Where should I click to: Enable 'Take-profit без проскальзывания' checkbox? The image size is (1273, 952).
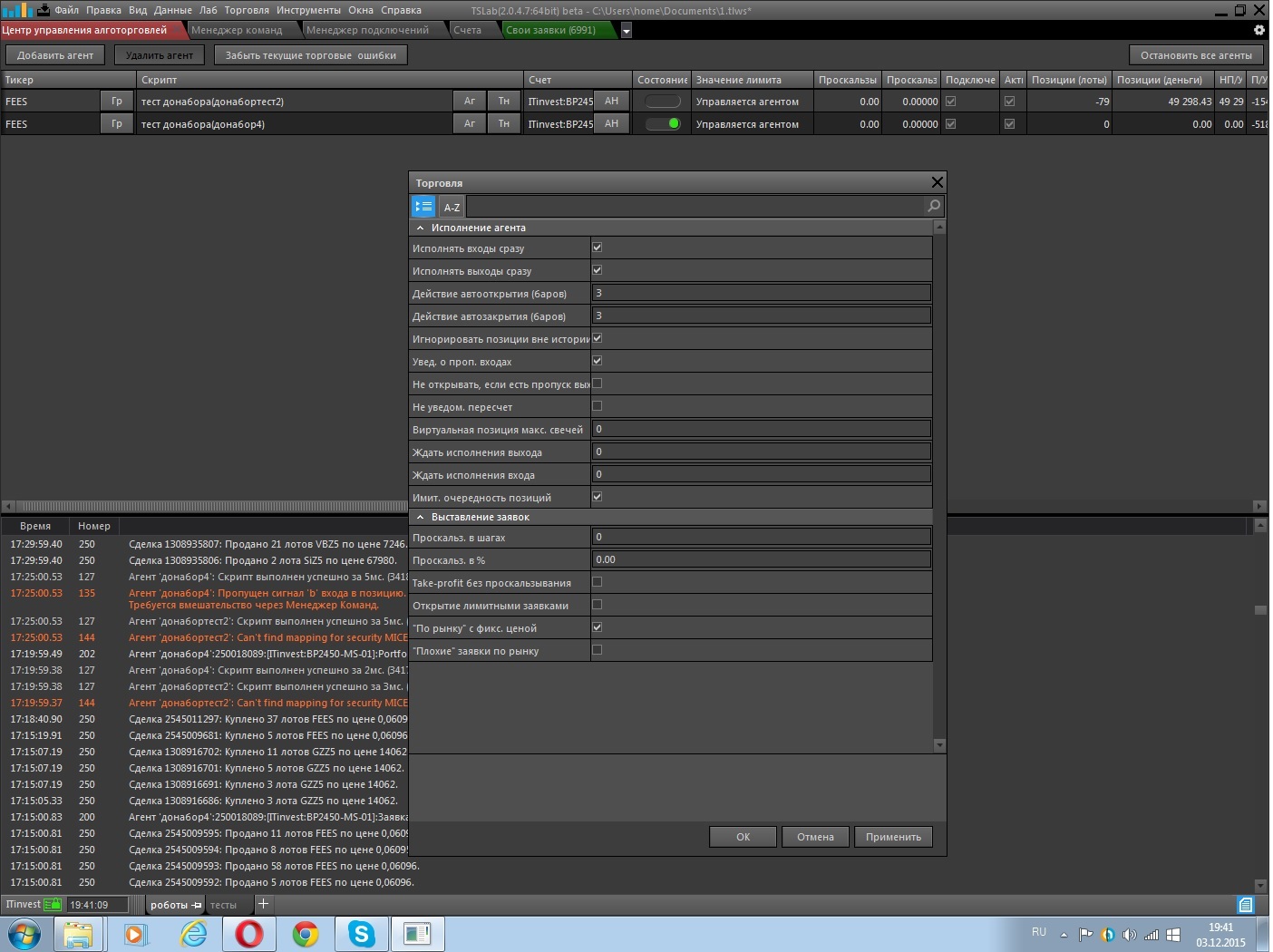[x=597, y=582]
